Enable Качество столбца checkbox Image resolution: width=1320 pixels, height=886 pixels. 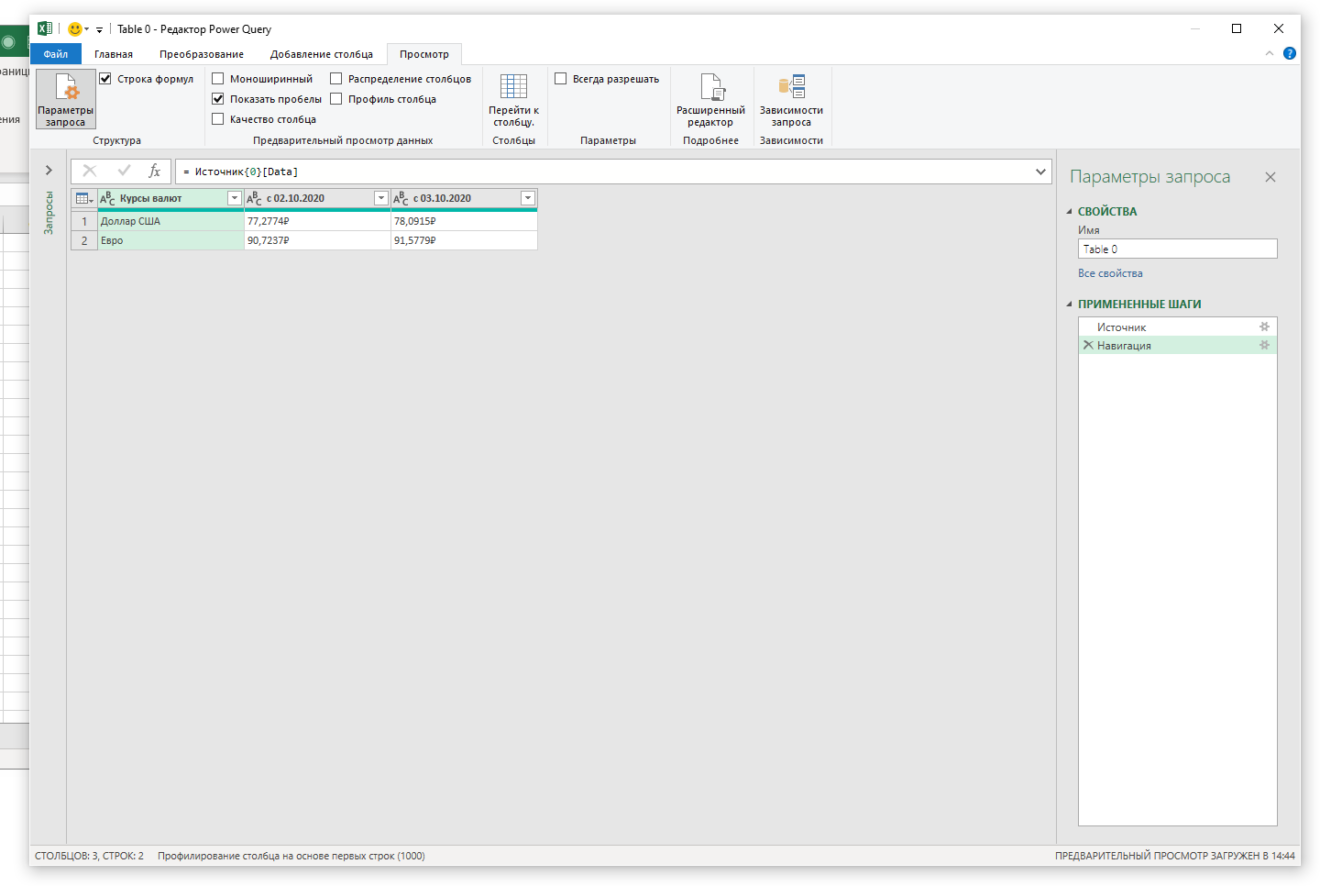[218, 119]
